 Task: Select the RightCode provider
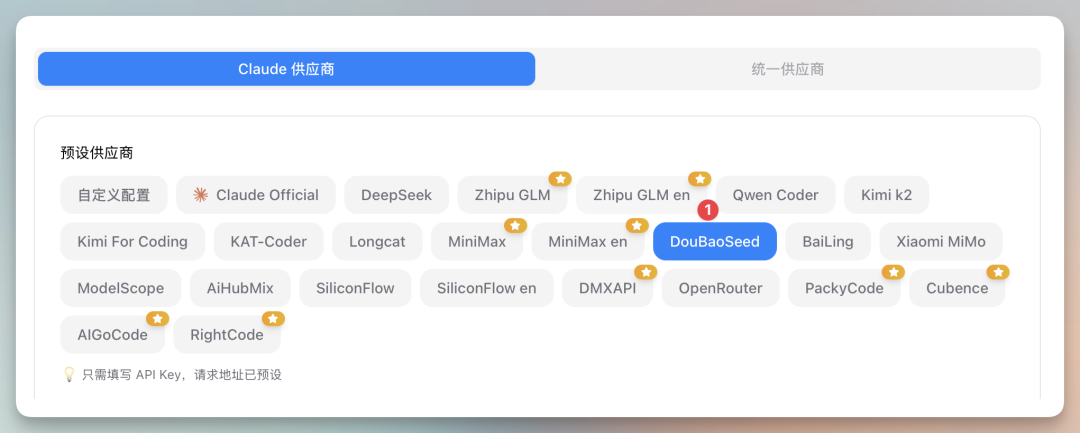point(227,335)
